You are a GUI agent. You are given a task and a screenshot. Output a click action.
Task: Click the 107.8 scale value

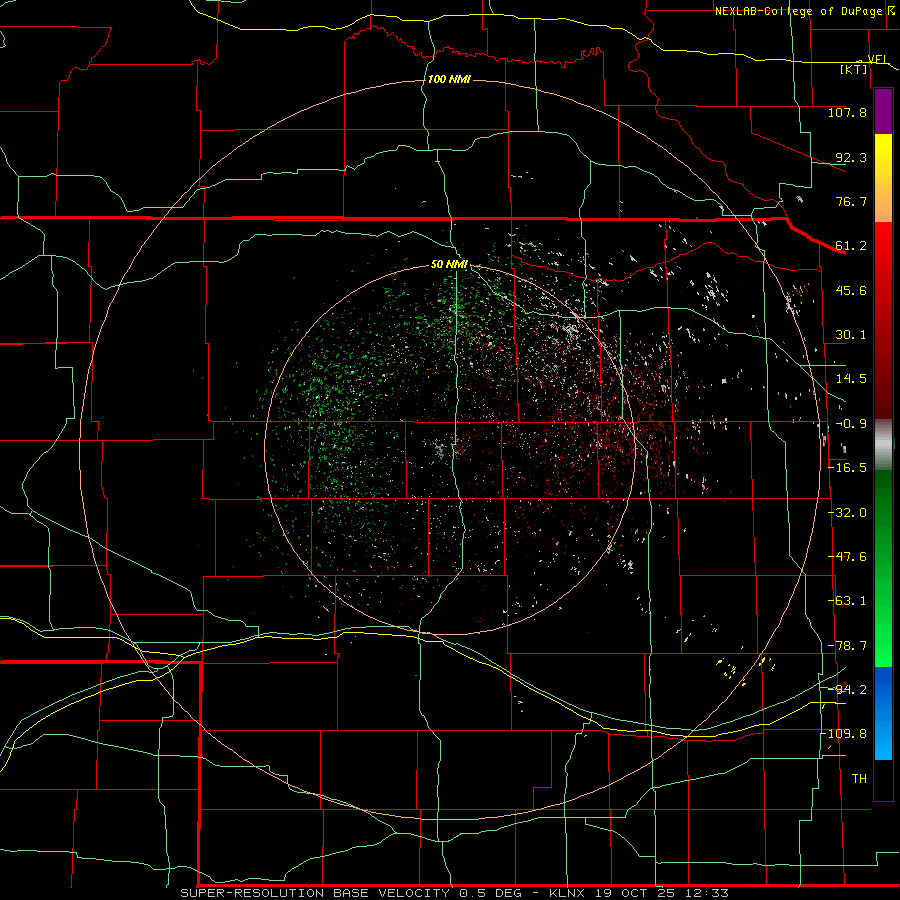point(847,112)
